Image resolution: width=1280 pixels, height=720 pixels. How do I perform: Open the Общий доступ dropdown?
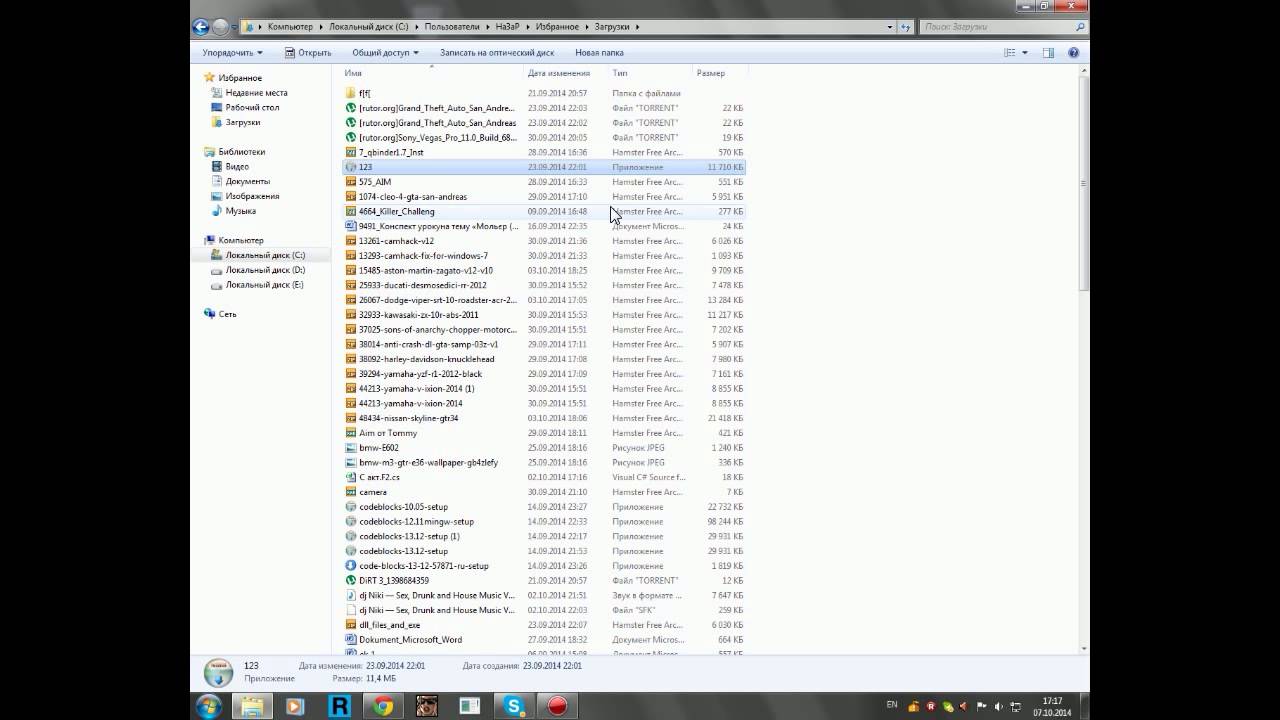pyautogui.click(x=385, y=52)
